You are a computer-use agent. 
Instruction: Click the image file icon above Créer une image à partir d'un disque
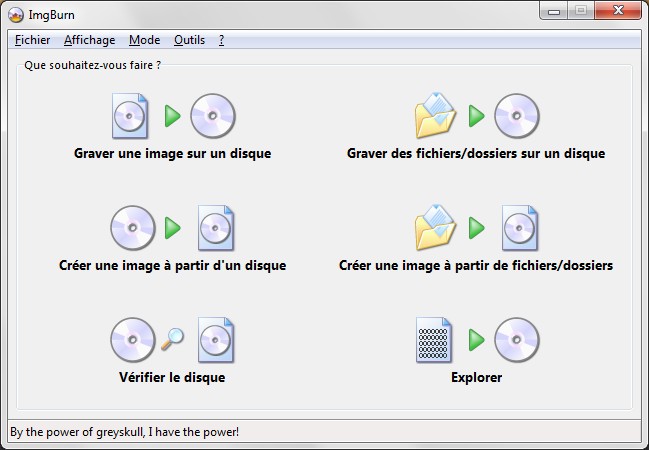[x=216, y=228]
